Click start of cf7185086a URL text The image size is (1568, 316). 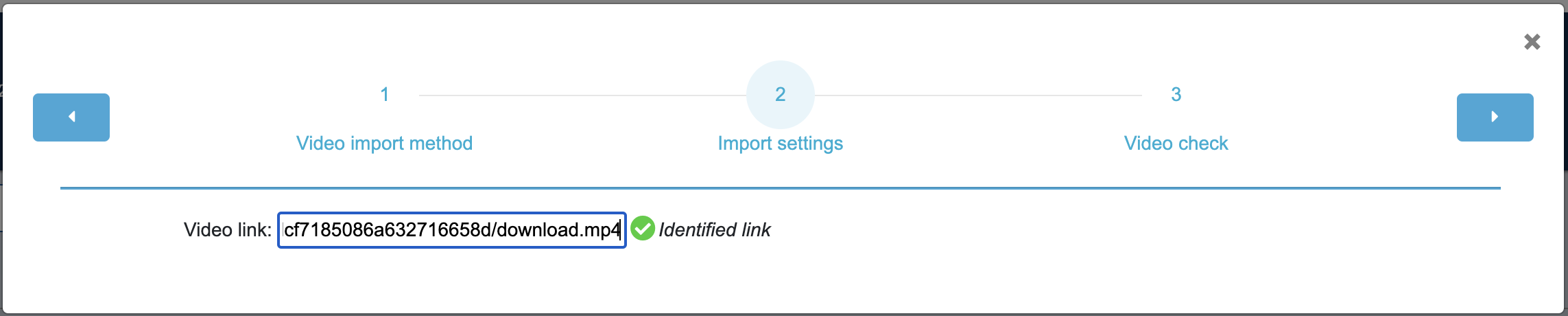tap(285, 230)
